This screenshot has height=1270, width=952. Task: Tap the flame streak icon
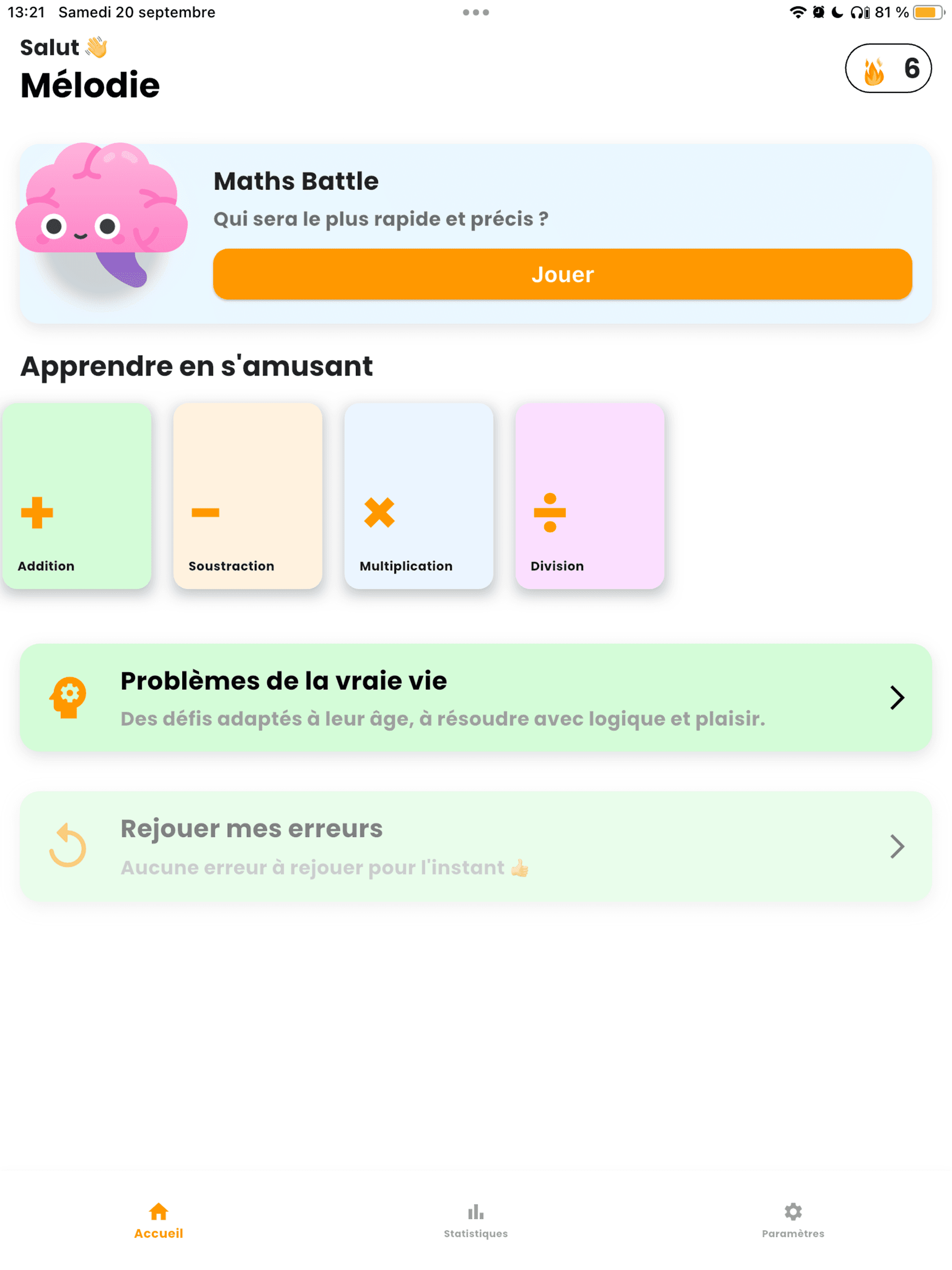pyautogui.click(x=874, y=70)
